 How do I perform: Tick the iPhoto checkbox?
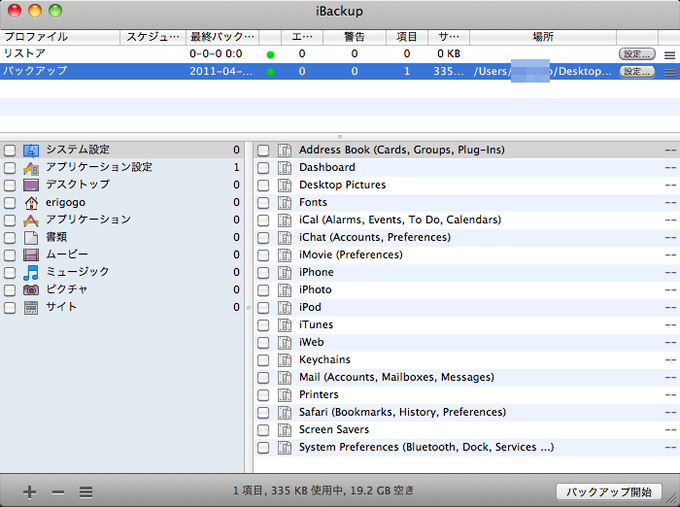pos(263,290)
